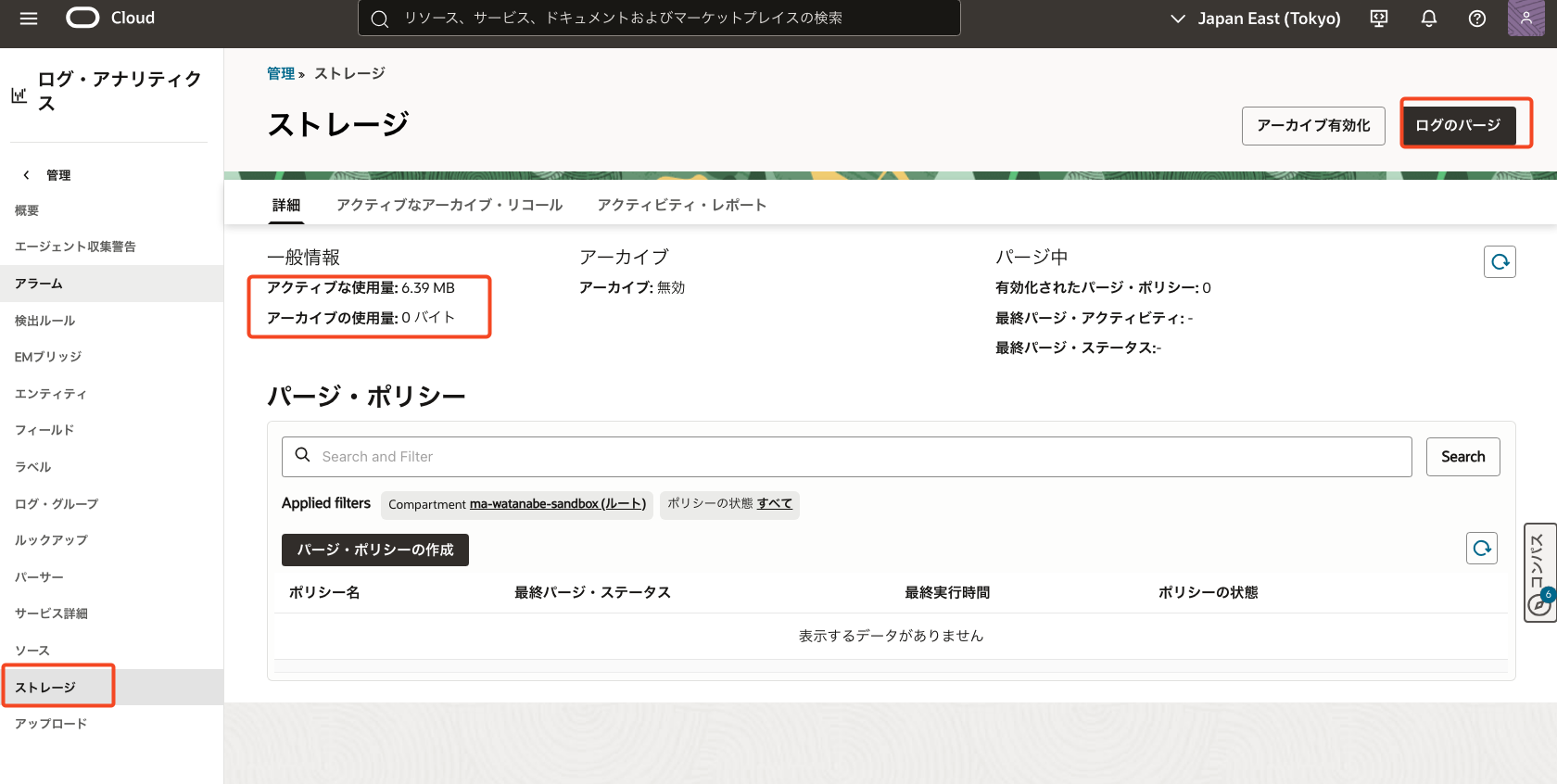Go back using the 管理 chevron
The height and width of the screenshot is (784, 1557).
coord(27,175)
